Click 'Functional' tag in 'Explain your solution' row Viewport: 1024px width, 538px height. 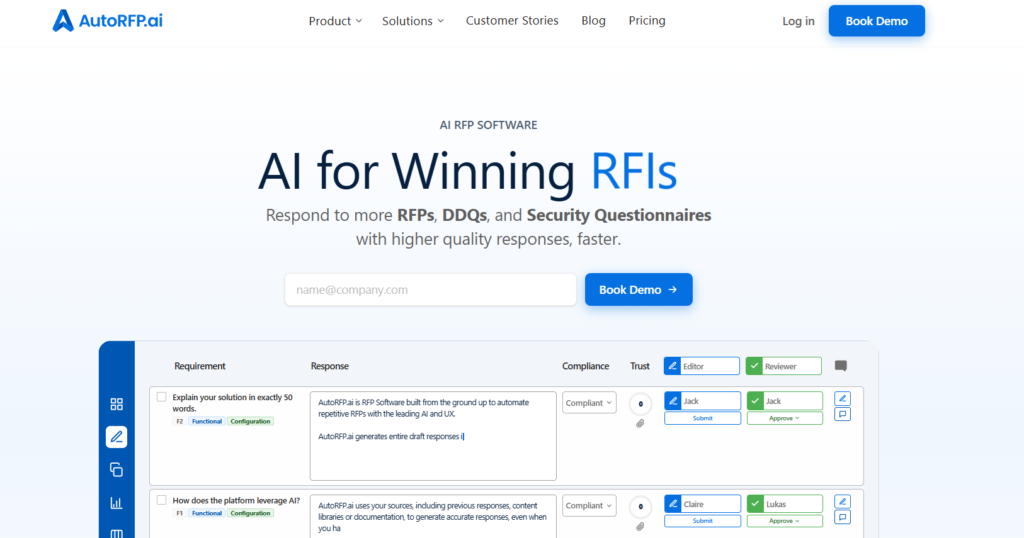pos(207,421)
